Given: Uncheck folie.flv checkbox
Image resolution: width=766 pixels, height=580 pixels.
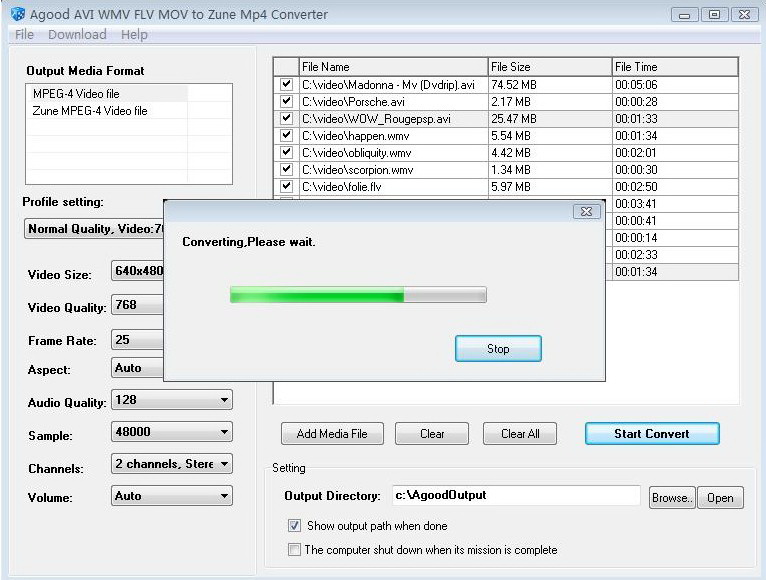Looking at the screenshot, I should pyautogui.click(x=286, y=187).
